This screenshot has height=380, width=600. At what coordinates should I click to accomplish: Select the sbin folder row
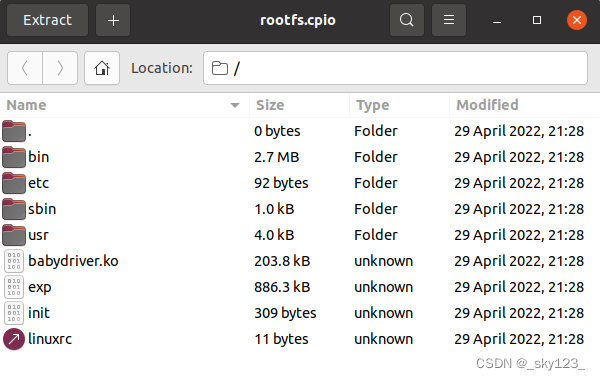(300, 209)
